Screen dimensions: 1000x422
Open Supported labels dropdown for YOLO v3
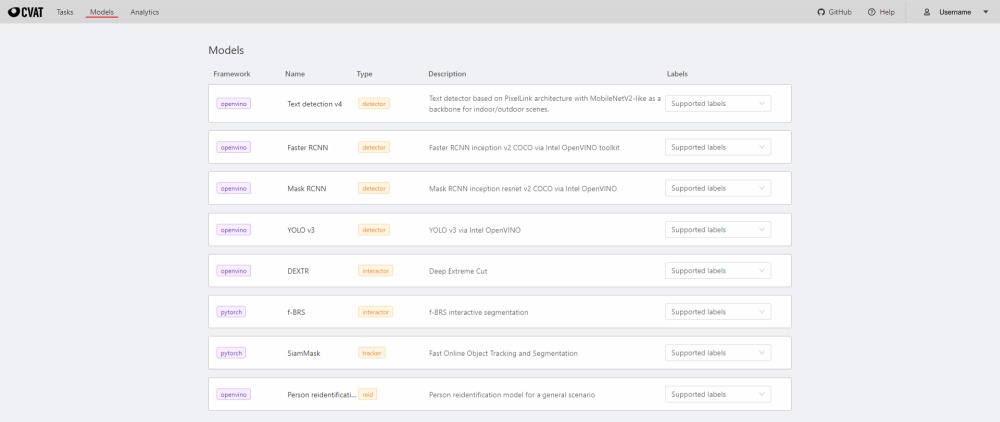pos(717,229)
